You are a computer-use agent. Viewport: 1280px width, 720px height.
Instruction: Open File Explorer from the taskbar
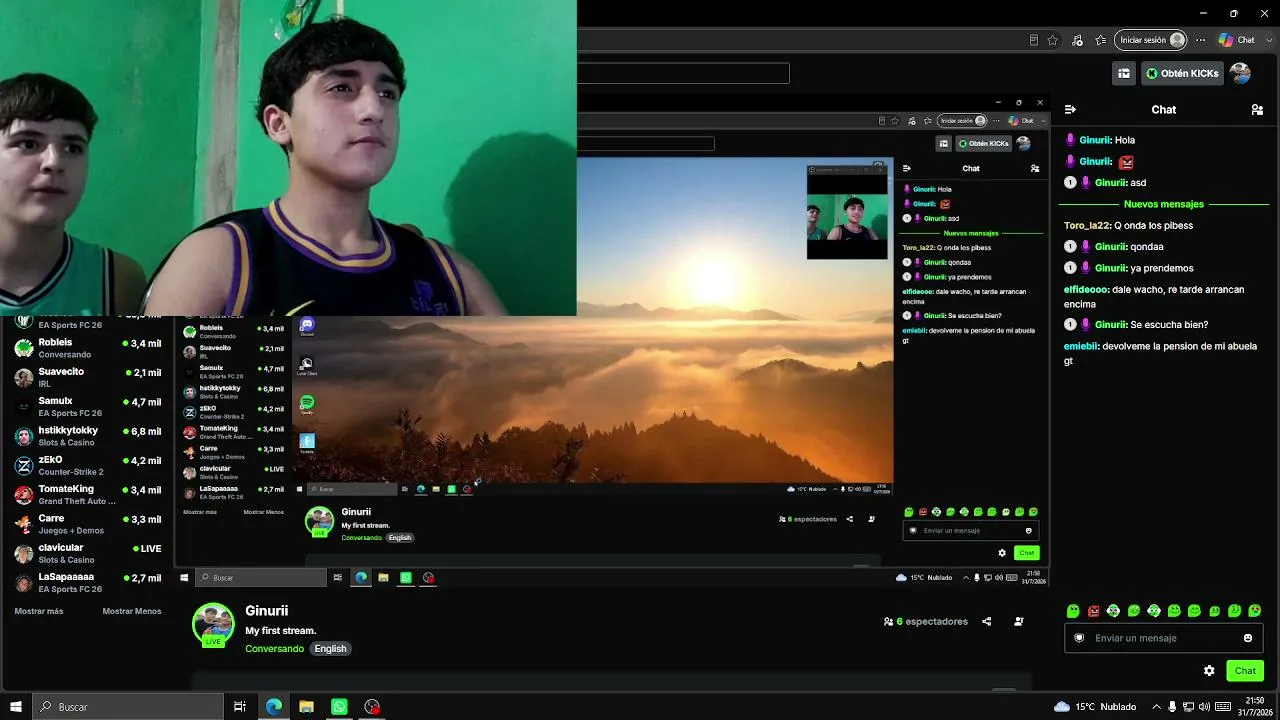click(306, 707)
